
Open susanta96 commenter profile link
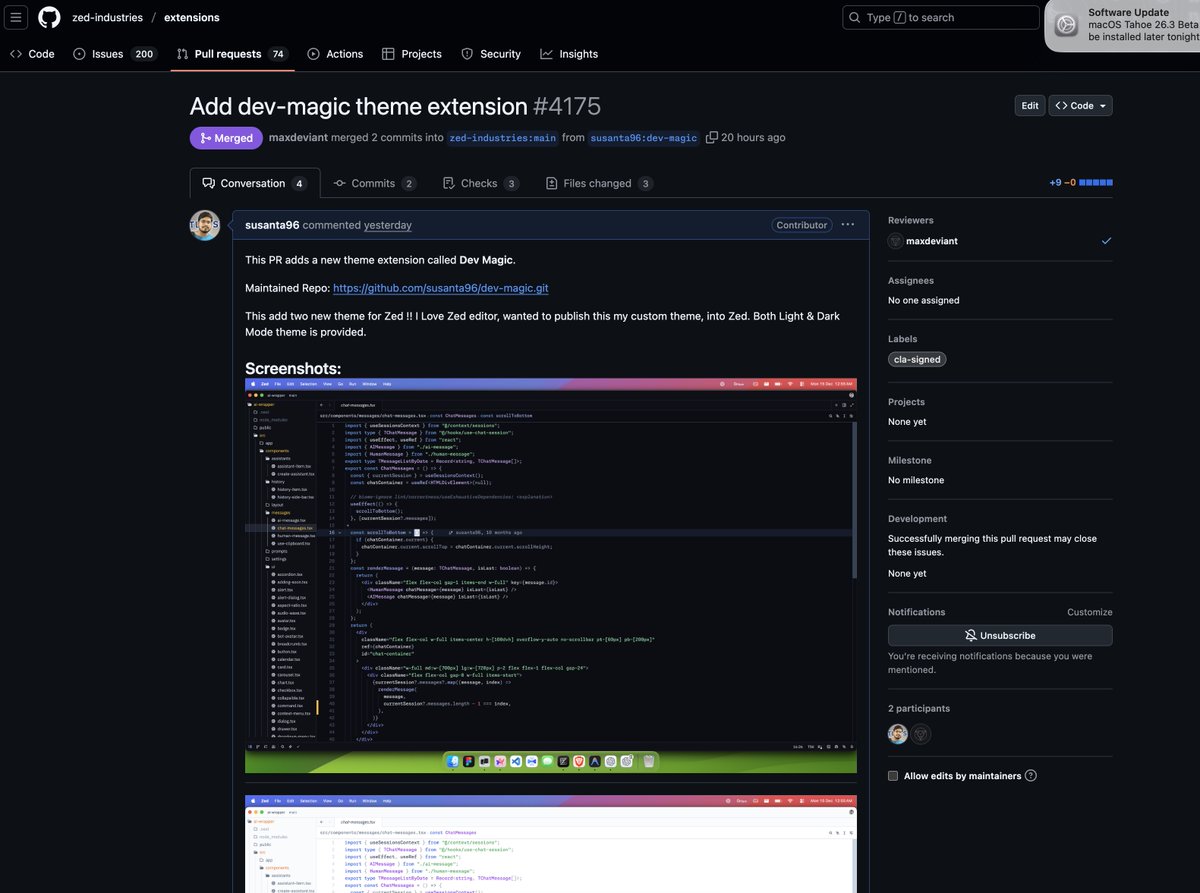(272, 225)
